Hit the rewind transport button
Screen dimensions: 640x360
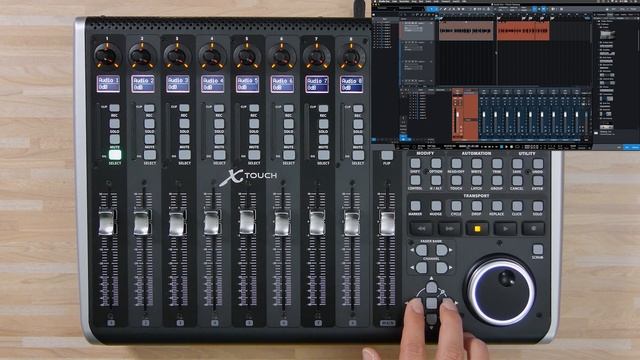click(x=421, y=229)
